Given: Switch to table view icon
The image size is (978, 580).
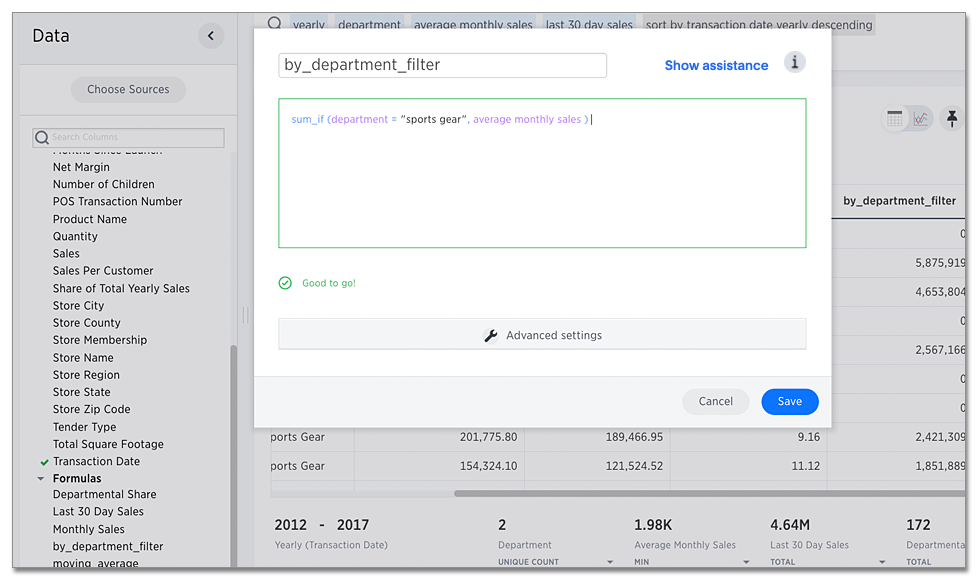Looking at the screenshot, I should pos(893,118).
